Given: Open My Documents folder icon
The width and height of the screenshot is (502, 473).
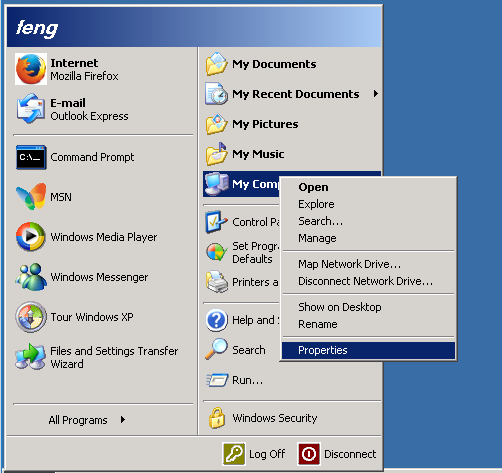Looking at the screenshot, I should click(217, 64).
